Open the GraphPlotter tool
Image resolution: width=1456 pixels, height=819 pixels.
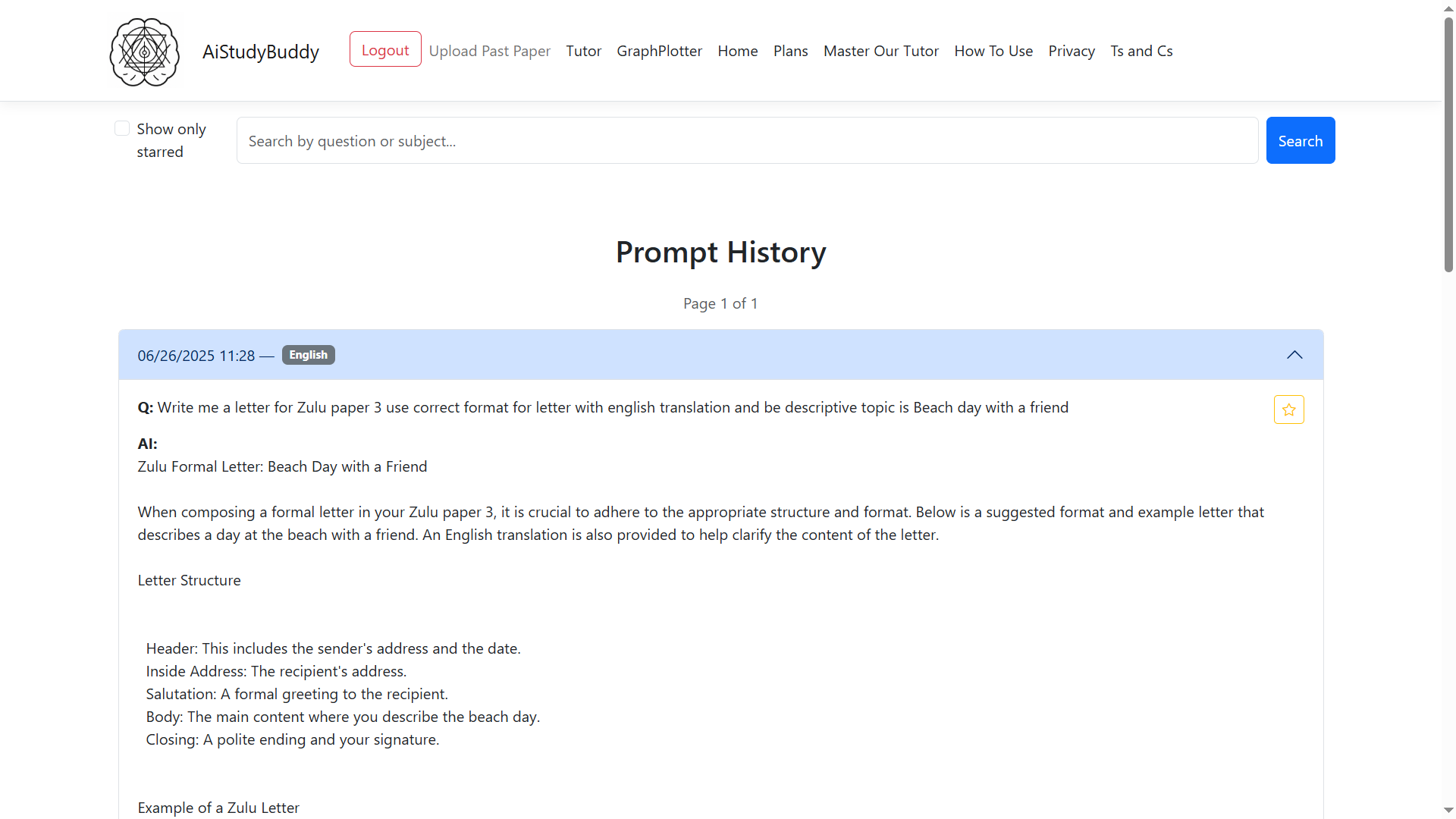(x=659, y=51)
